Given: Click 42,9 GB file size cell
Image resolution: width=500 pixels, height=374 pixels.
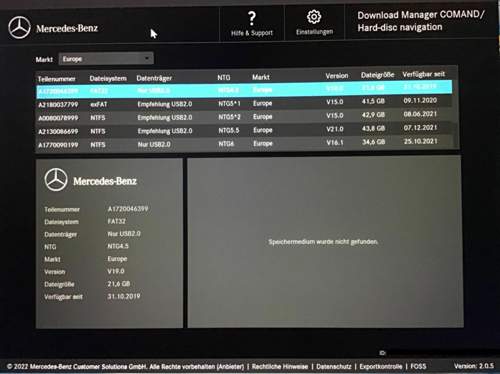Looking at the screenshot, I should pyautogui.click(x=373, y=115).
